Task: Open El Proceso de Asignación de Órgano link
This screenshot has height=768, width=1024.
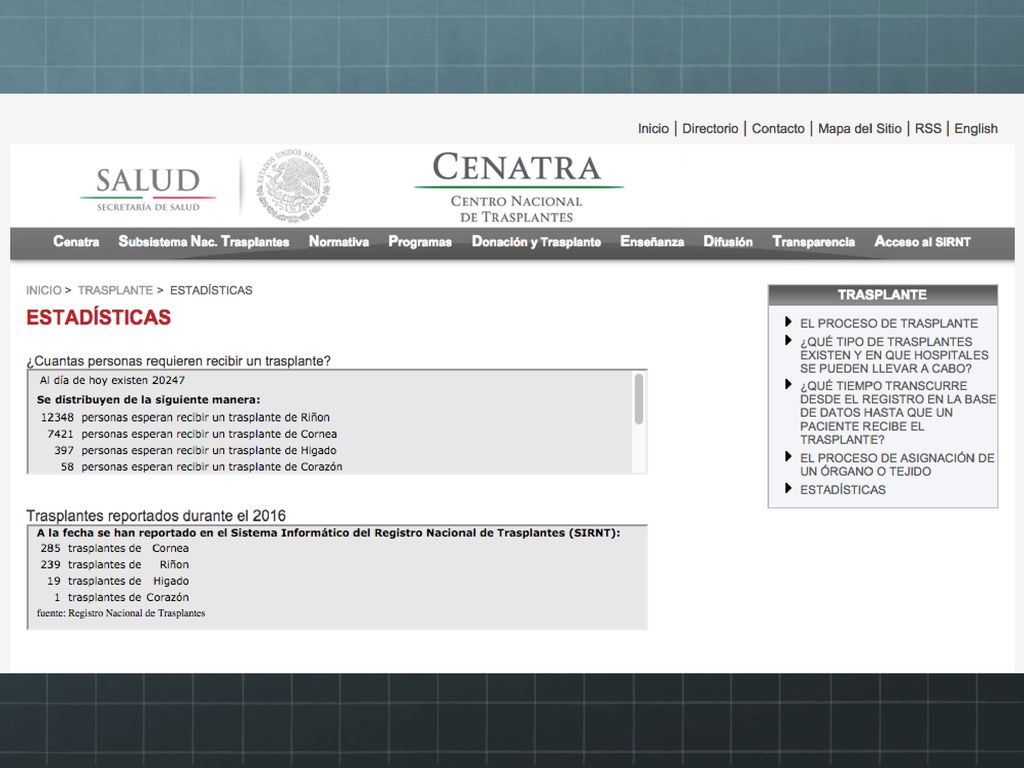Action: point(897,464)
